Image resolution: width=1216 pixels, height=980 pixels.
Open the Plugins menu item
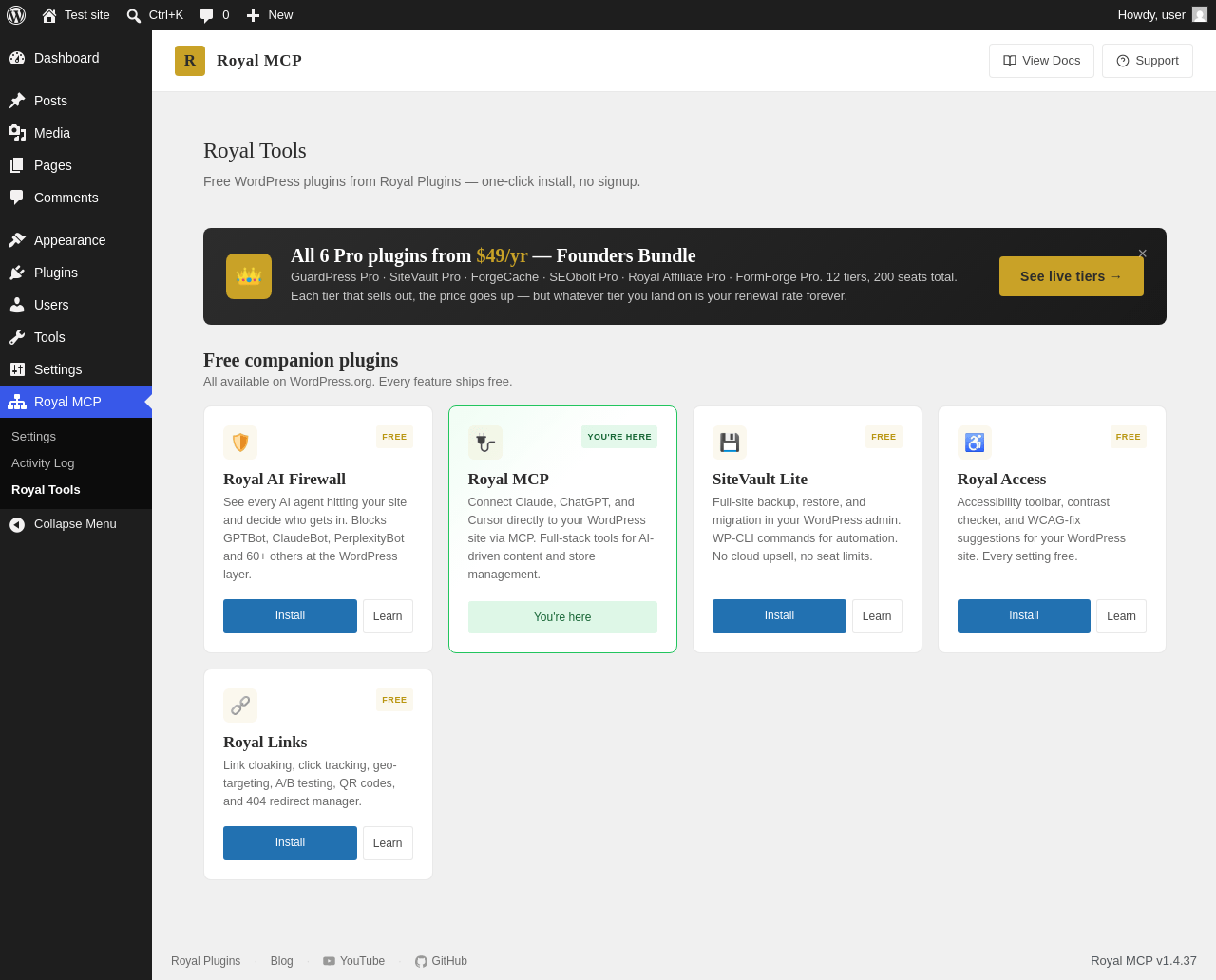tap(76, 273)
